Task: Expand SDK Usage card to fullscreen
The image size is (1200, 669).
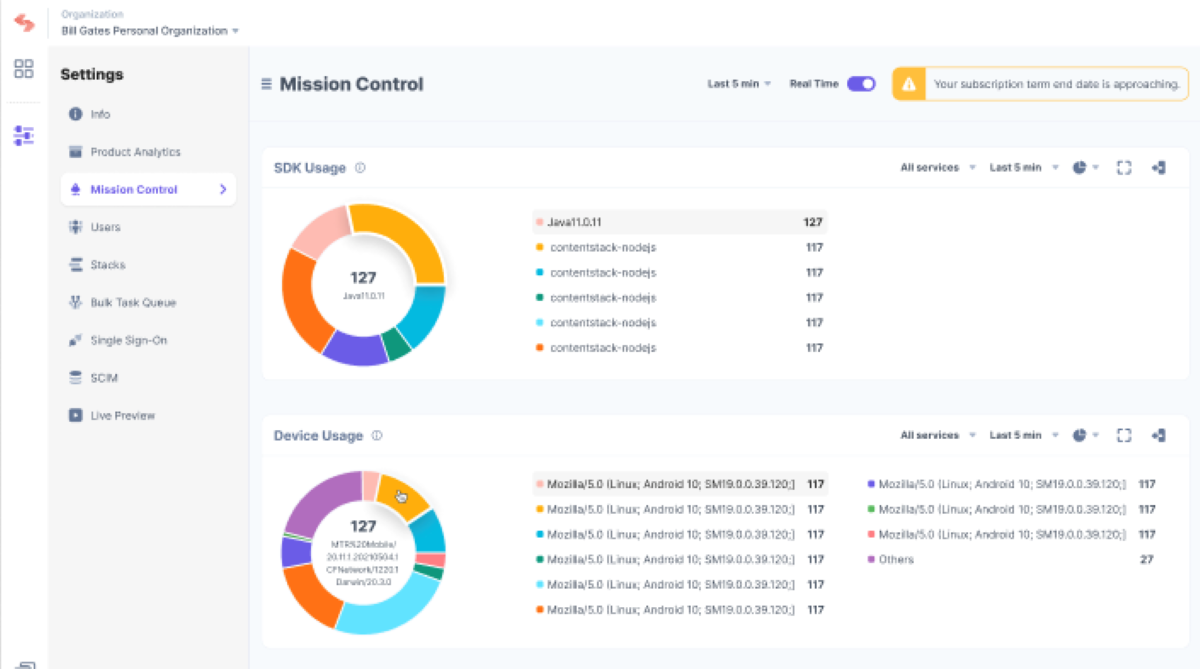Action: tap(1124, 168)
